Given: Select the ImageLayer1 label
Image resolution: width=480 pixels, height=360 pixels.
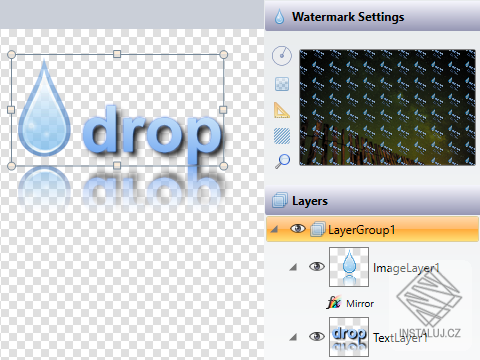Looking at the screenshot, I should click(x=406, y=268).
